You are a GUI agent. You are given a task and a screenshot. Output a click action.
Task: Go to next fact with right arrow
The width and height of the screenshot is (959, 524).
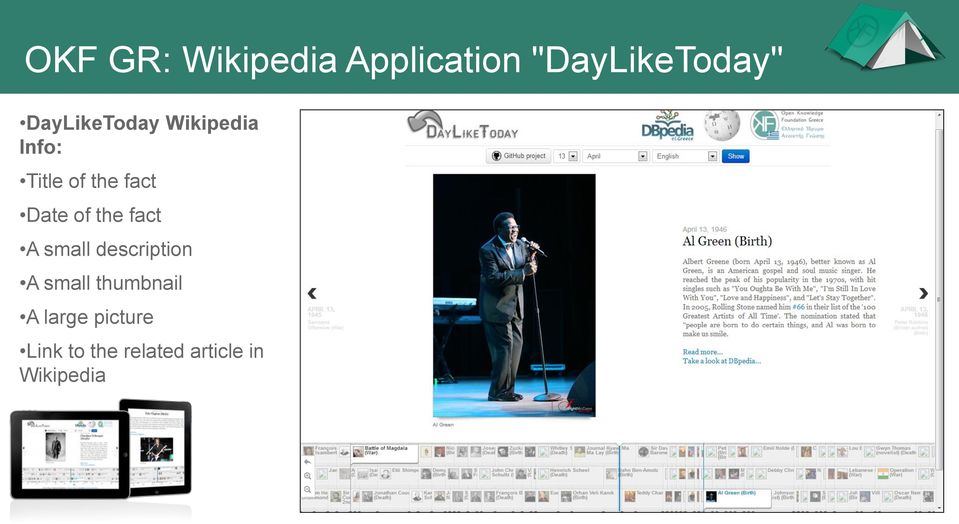(923, 293)
